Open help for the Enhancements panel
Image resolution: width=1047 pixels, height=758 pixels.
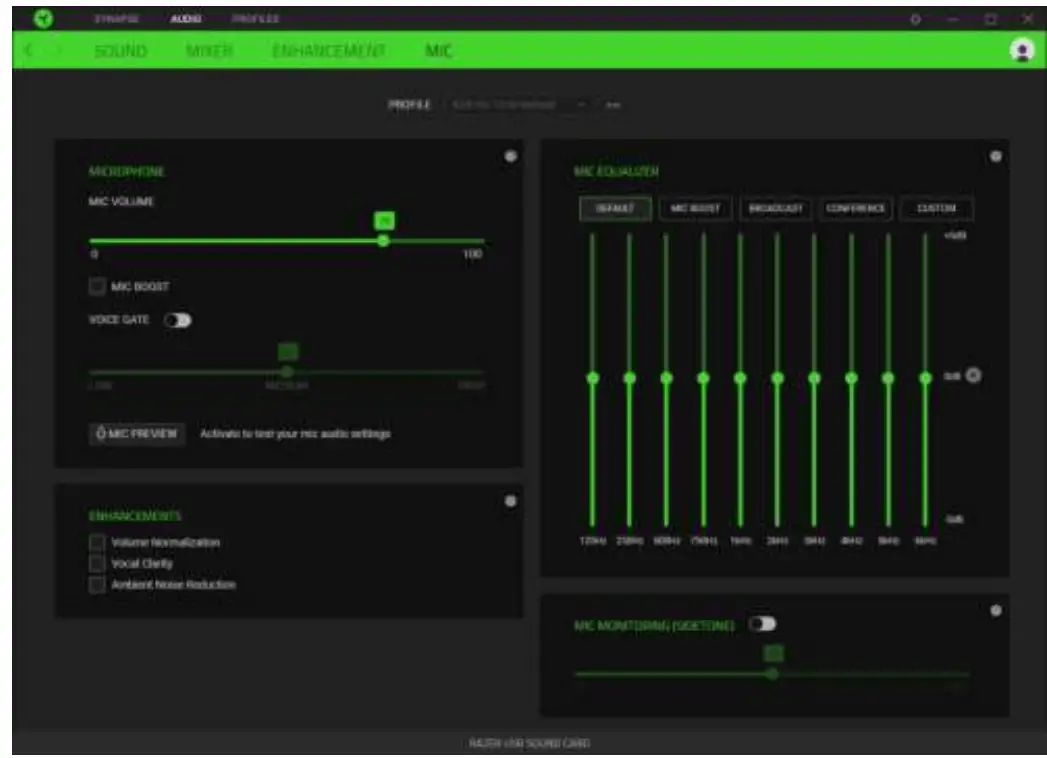point(511,501)
